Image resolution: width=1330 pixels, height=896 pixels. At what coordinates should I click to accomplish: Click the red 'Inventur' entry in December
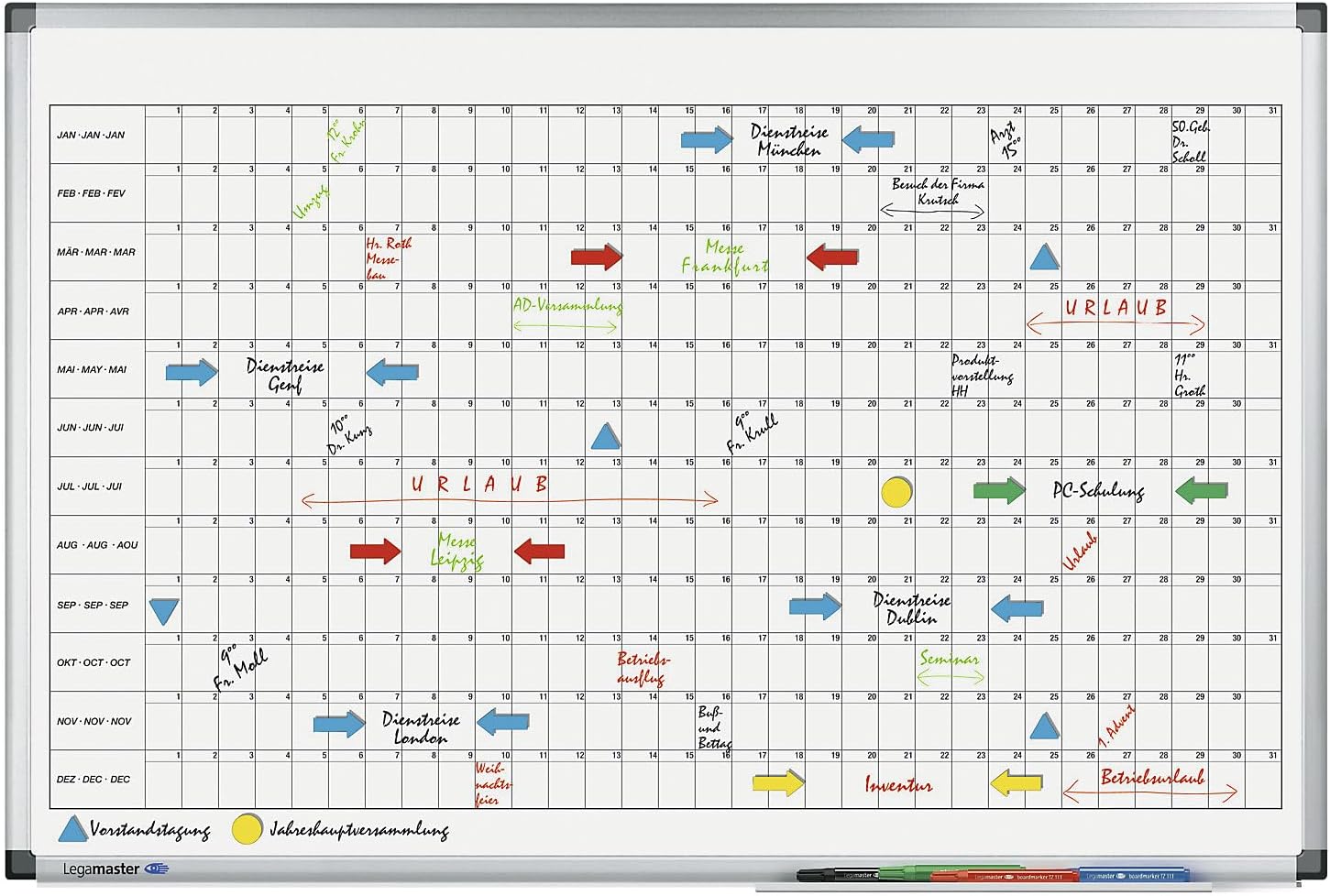point(898,784)
